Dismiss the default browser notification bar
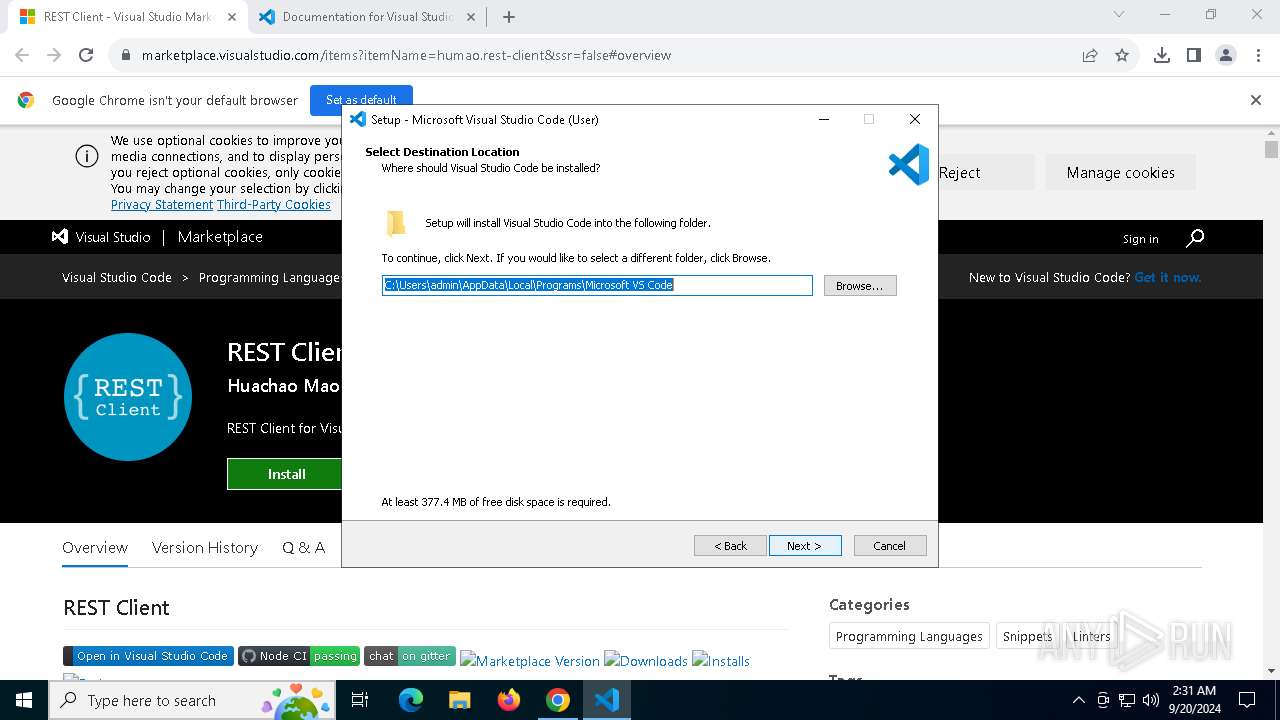This screenshot has height=720, width=1280. click(x=1256, y=100)
